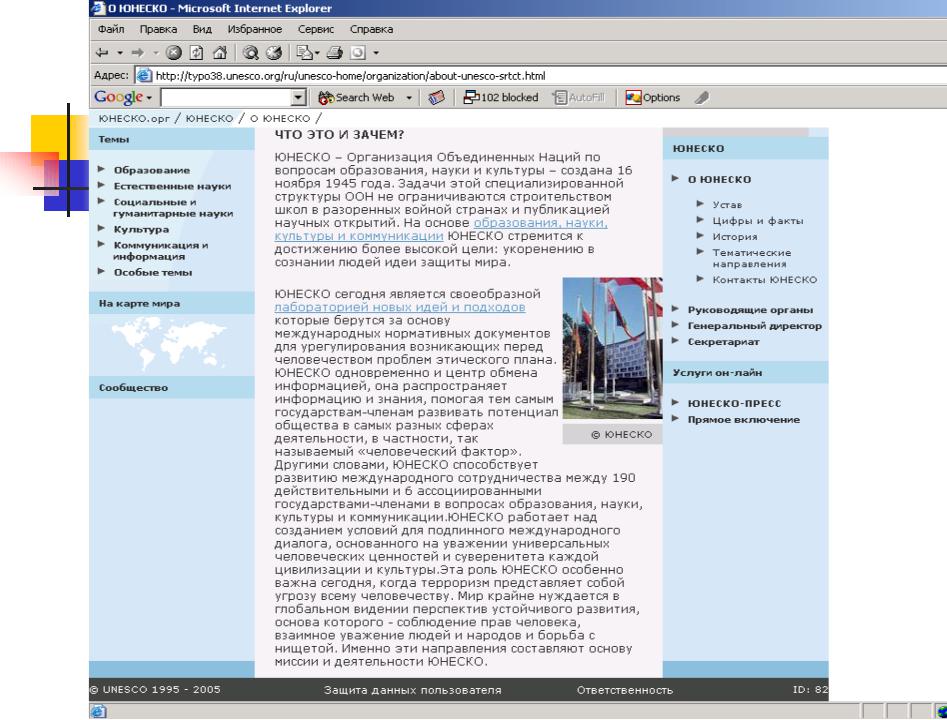This screenshot has width=947, height=720.
Task: Click the Back arrow button
Action: (102, 53)
